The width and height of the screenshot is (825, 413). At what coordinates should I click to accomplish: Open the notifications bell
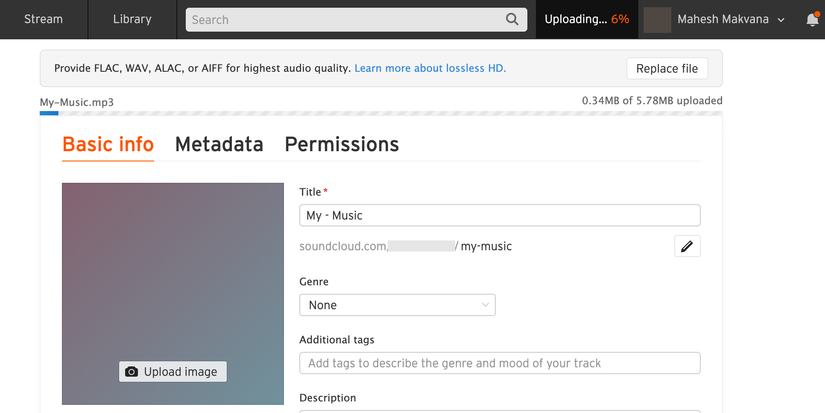point(812,19)
